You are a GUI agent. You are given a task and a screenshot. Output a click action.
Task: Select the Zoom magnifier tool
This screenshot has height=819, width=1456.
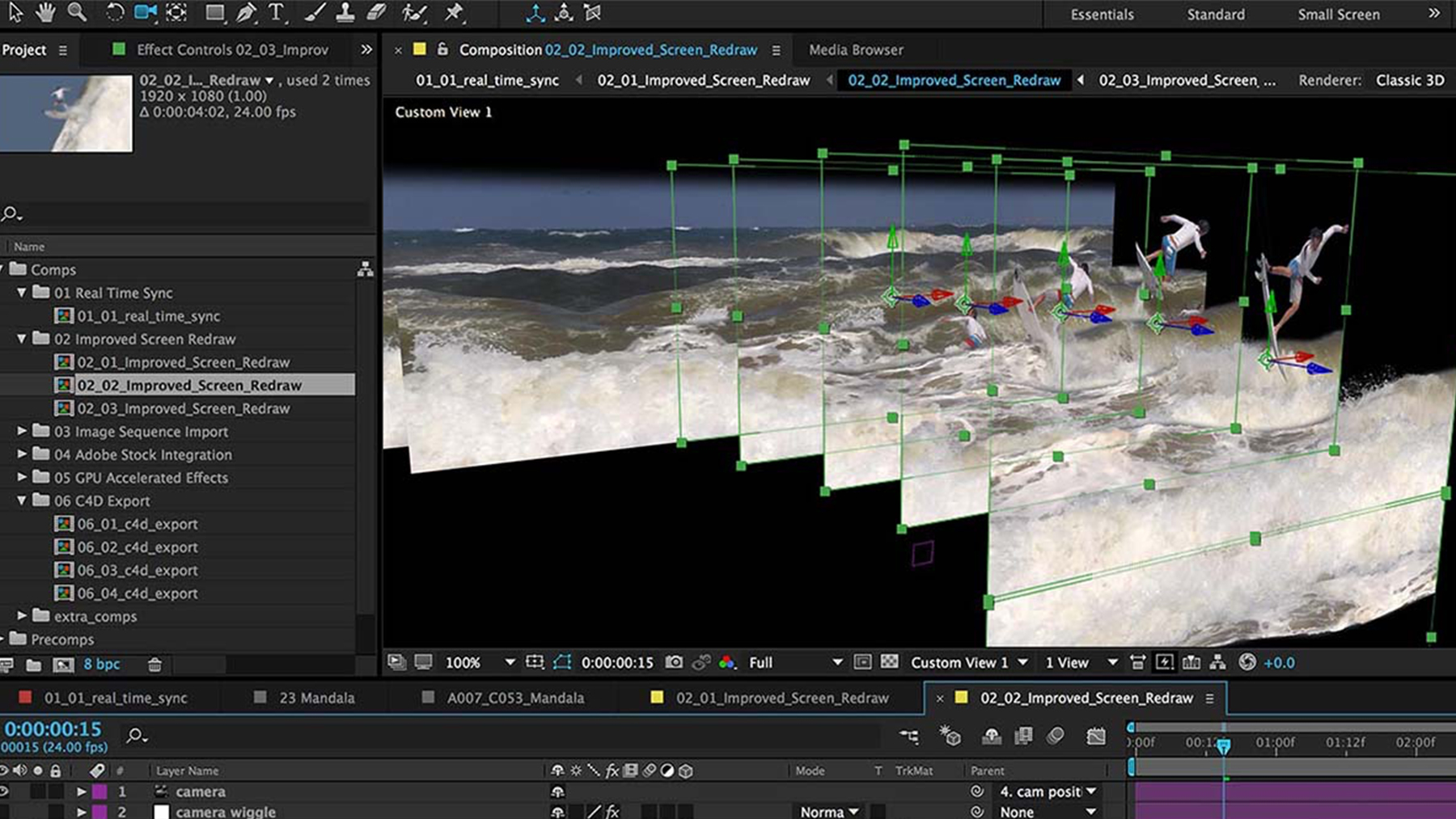(x=77, y=12)
